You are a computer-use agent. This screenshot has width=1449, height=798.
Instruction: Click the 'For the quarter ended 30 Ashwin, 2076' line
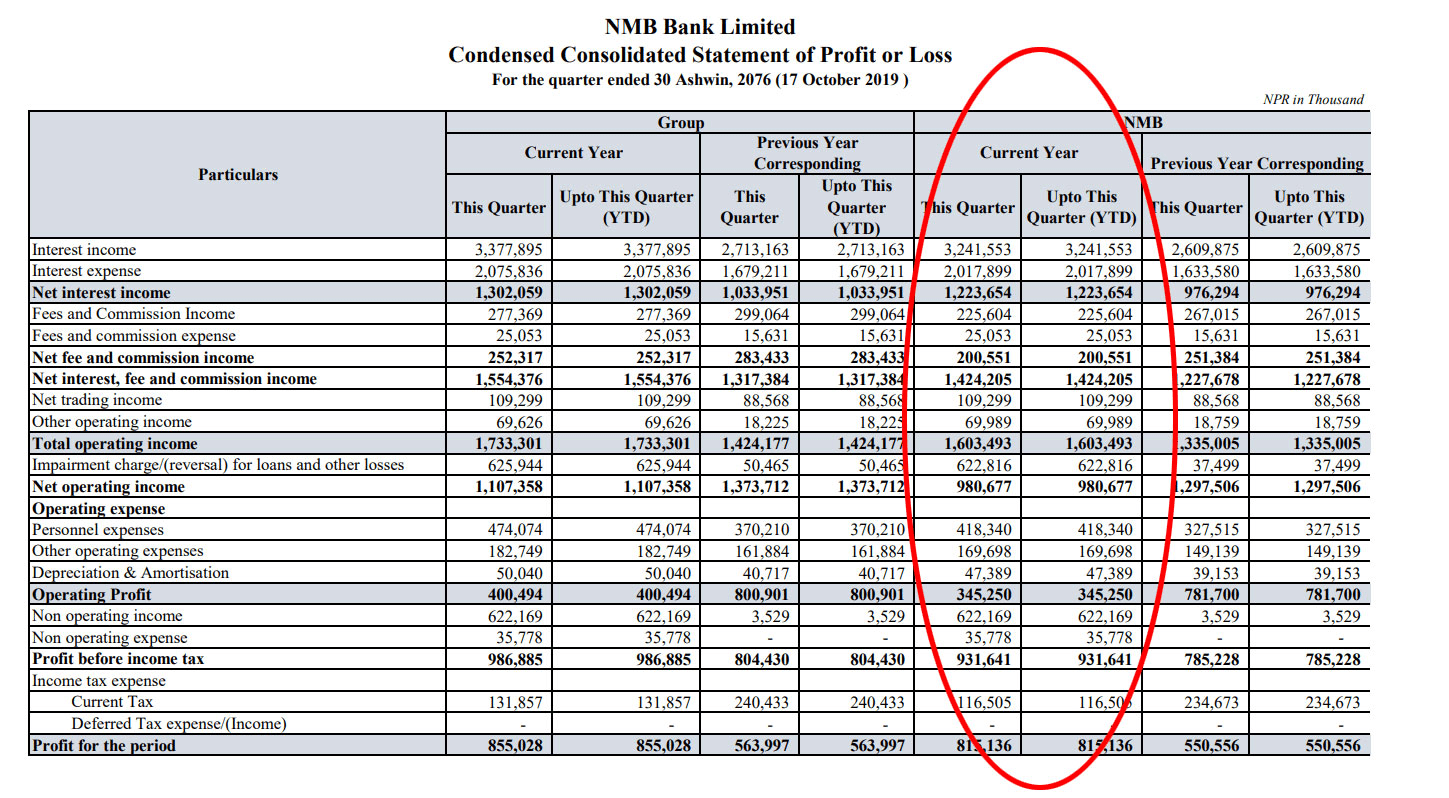coord(700,80)
